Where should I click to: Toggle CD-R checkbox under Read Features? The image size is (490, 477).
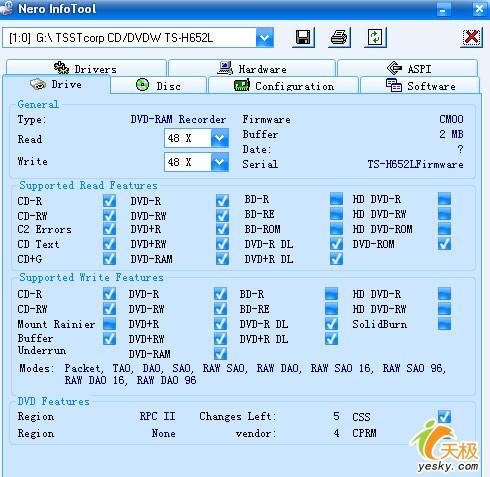click(109, 201)
